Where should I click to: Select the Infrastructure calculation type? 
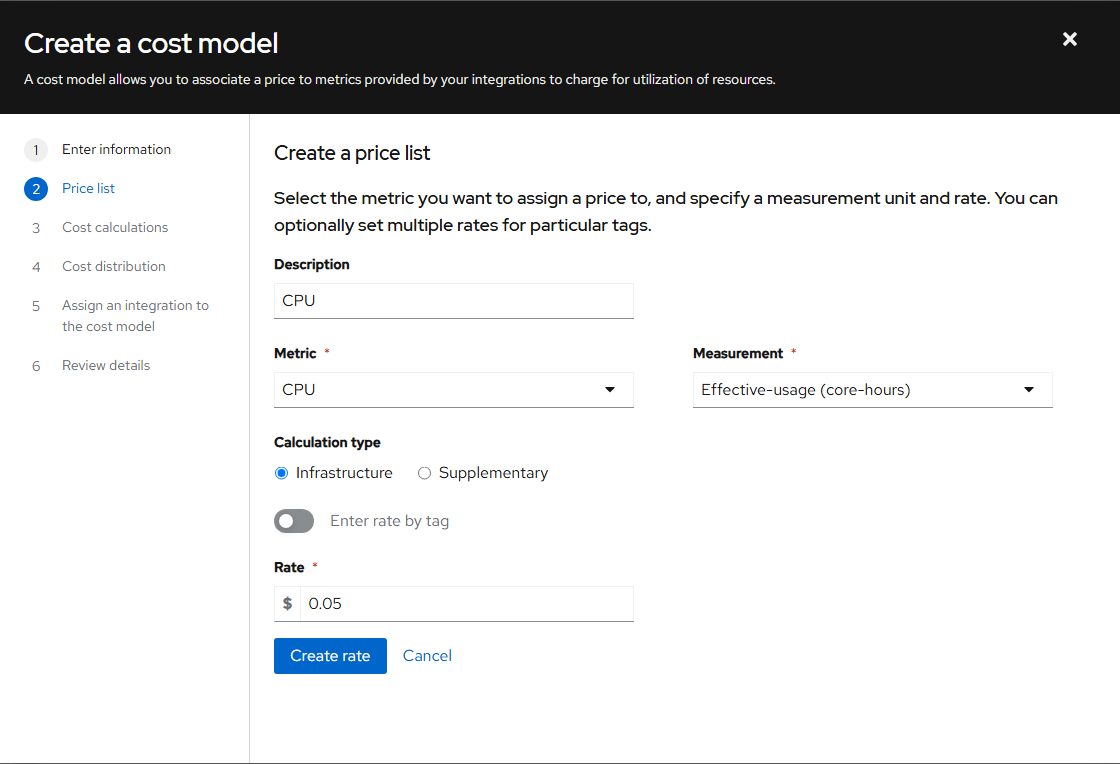[x=281, y=473]
